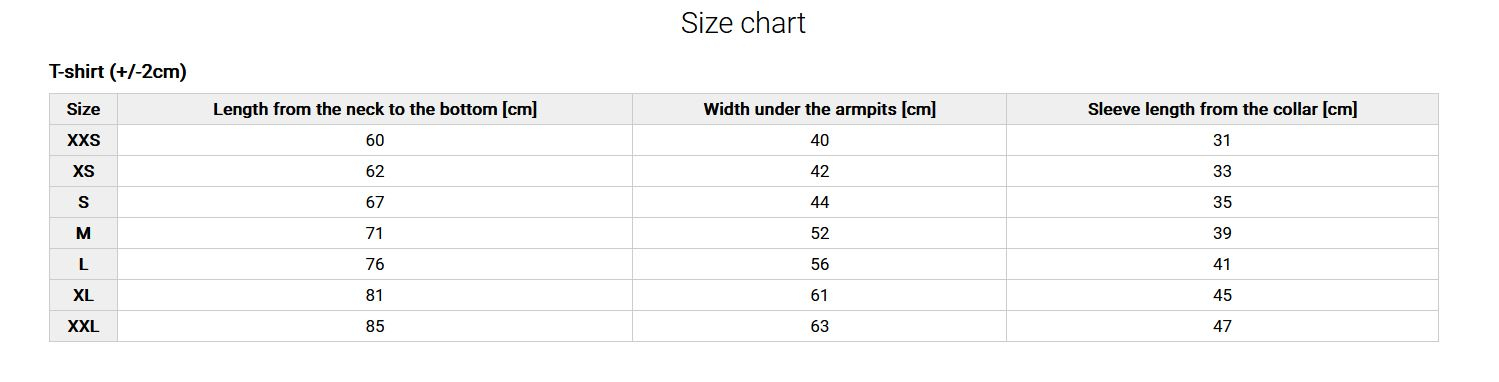Select the XXS size row label
The width and height of the screenshot is (1499, 382).
[83, 140]
